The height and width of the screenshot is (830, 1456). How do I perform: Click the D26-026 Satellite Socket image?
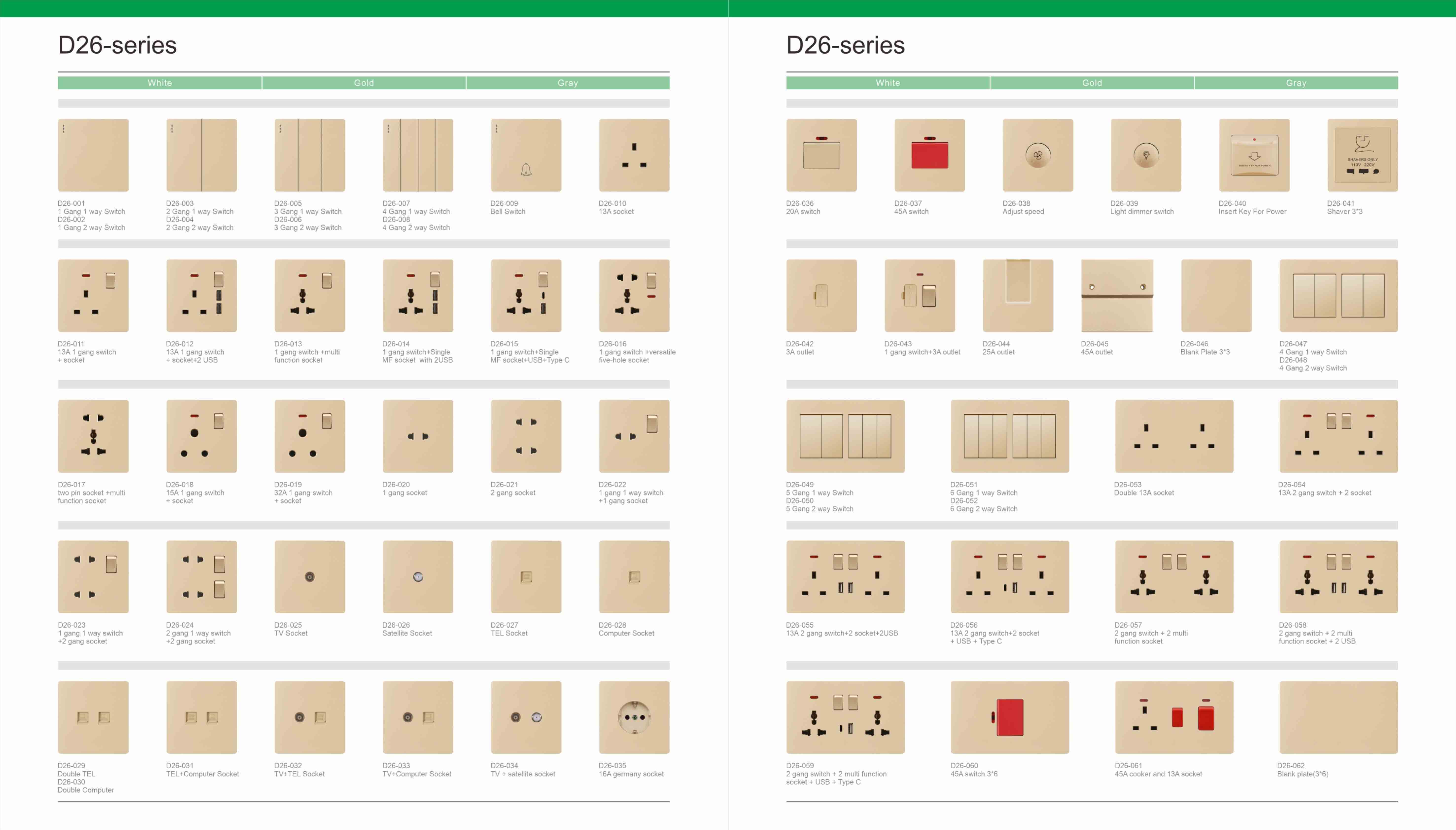click(418, 577)
